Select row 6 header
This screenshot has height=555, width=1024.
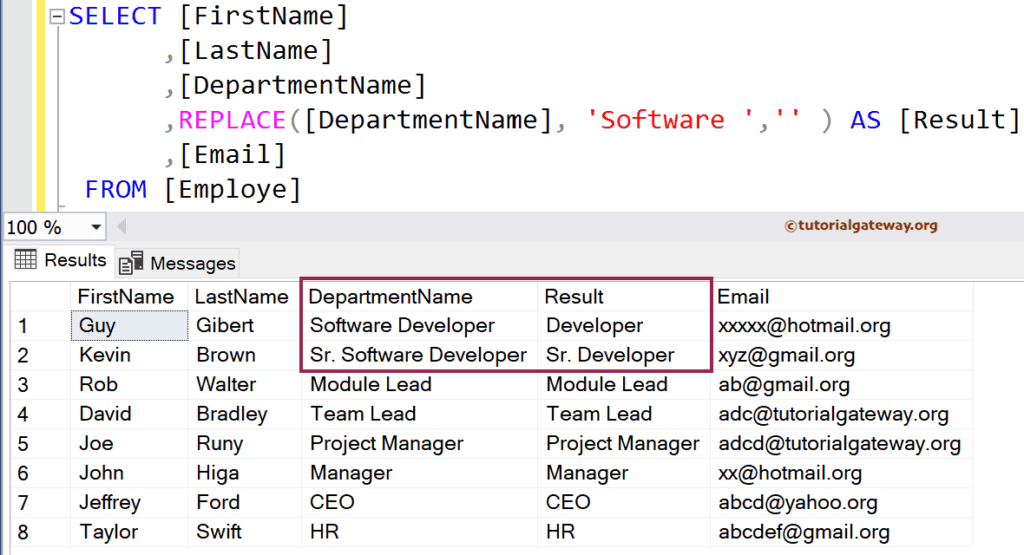(40, 473)
